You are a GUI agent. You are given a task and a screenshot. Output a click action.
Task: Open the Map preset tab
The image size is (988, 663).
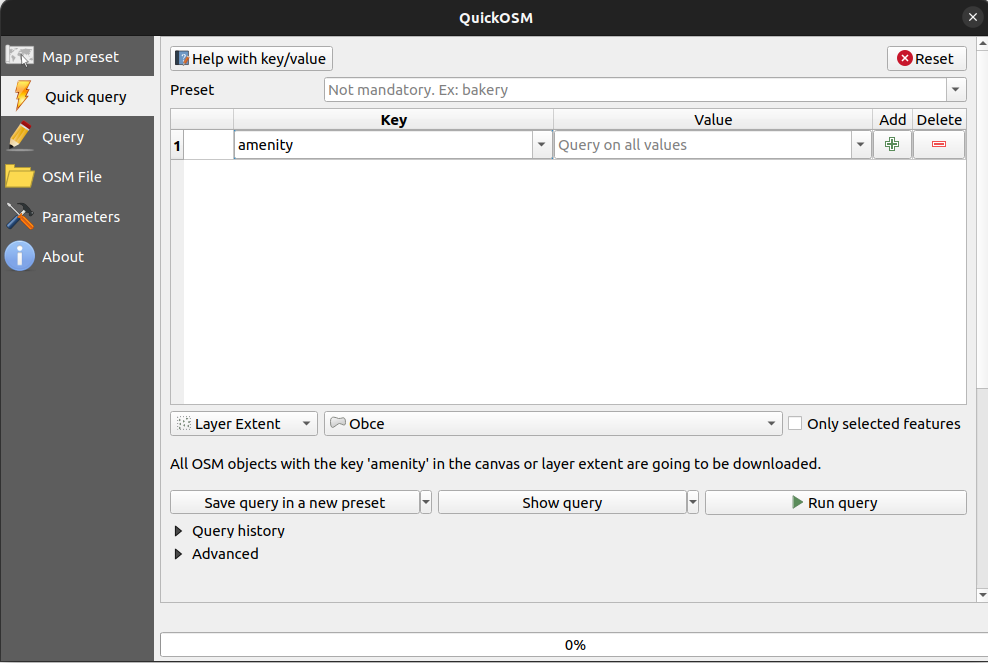[77, 57]
